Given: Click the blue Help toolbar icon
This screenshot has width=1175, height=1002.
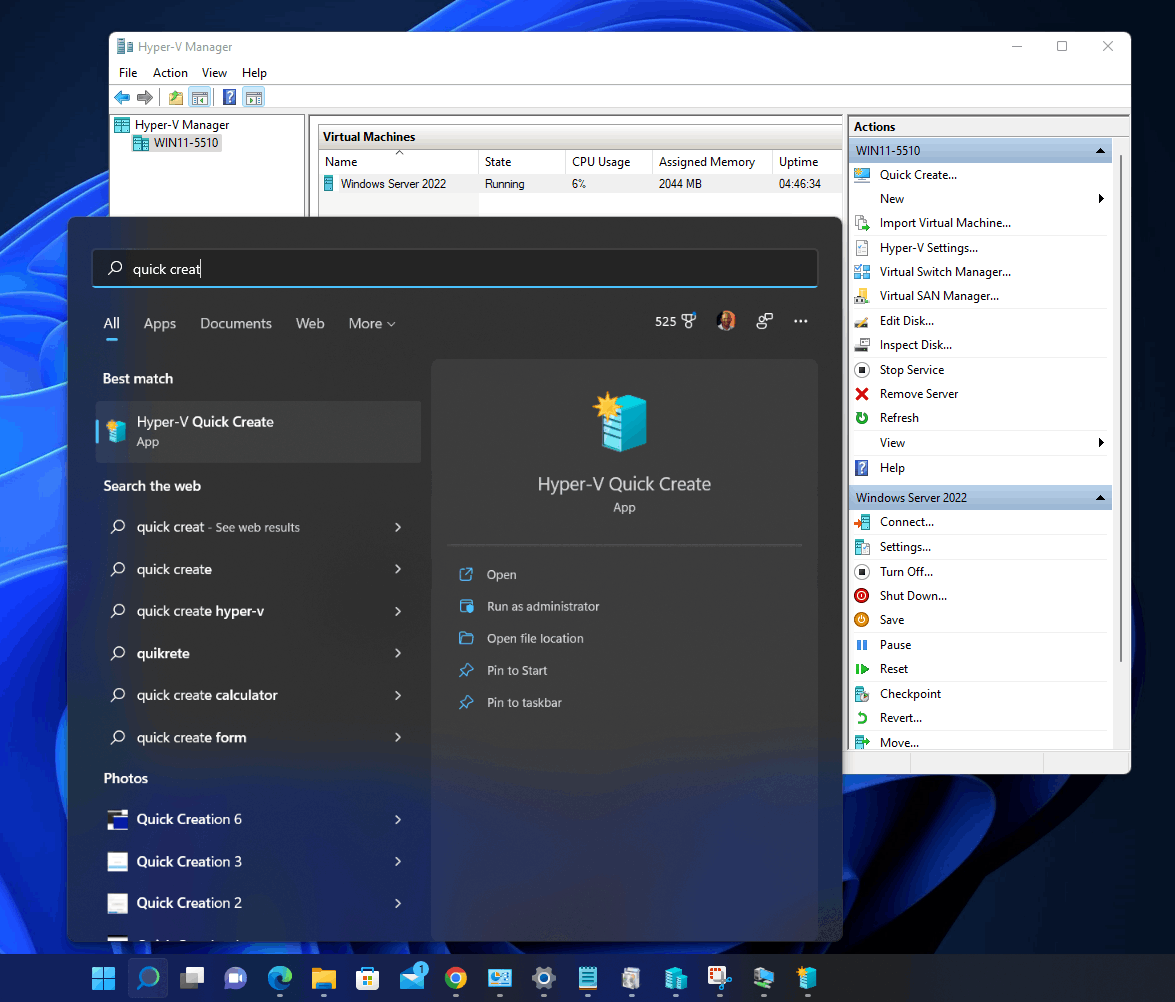Looking at the screenshot, I should pos(229,97).
